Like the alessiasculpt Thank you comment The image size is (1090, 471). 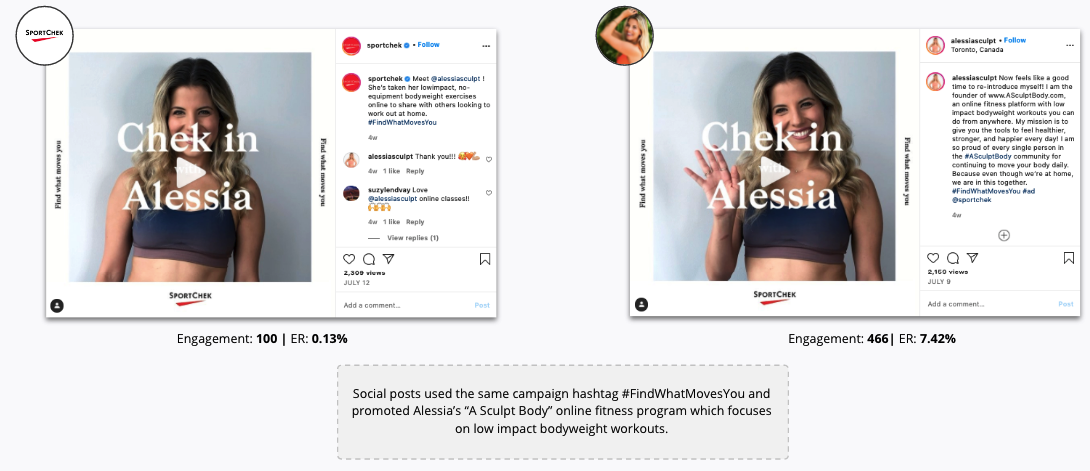pyautogui.click(x=489, y=160)
